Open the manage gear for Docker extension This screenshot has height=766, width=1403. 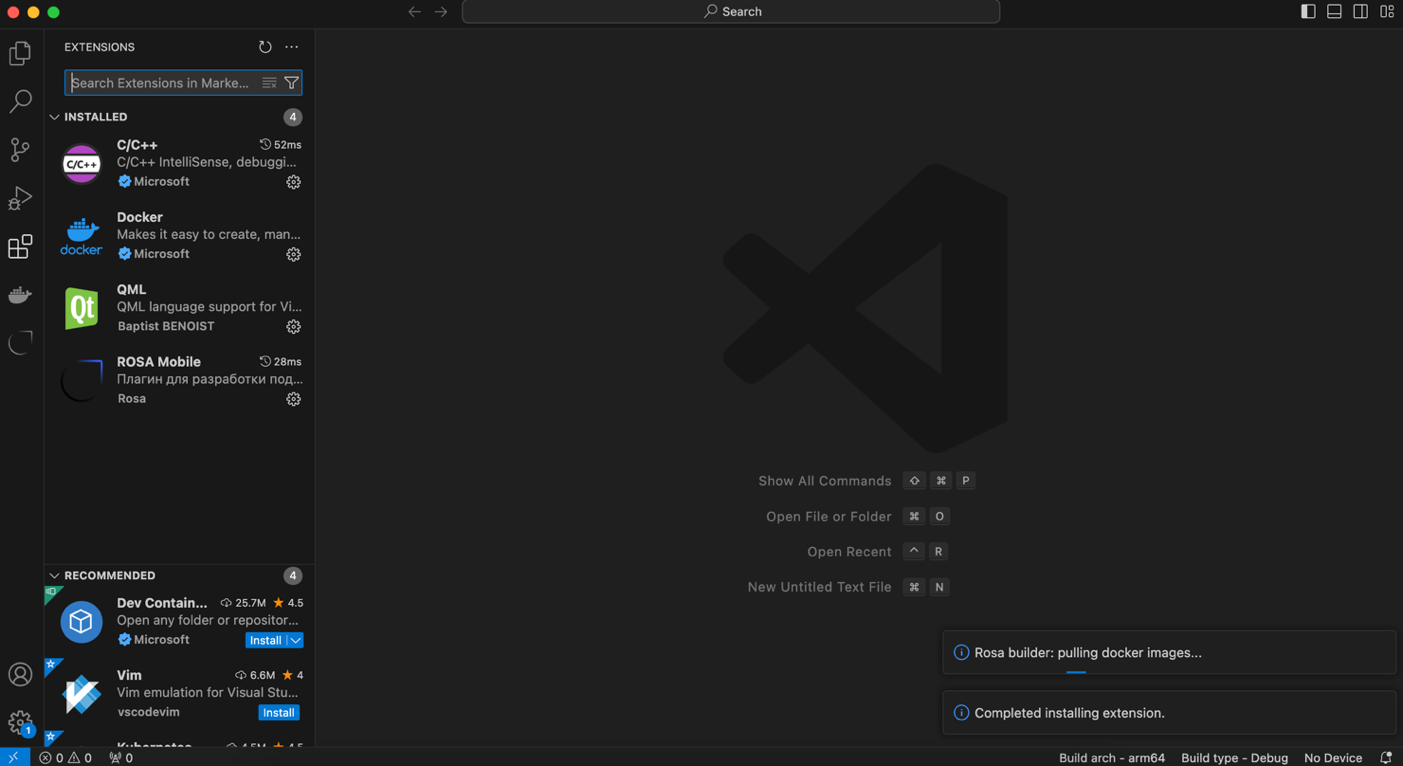click(x=293, y=254)
